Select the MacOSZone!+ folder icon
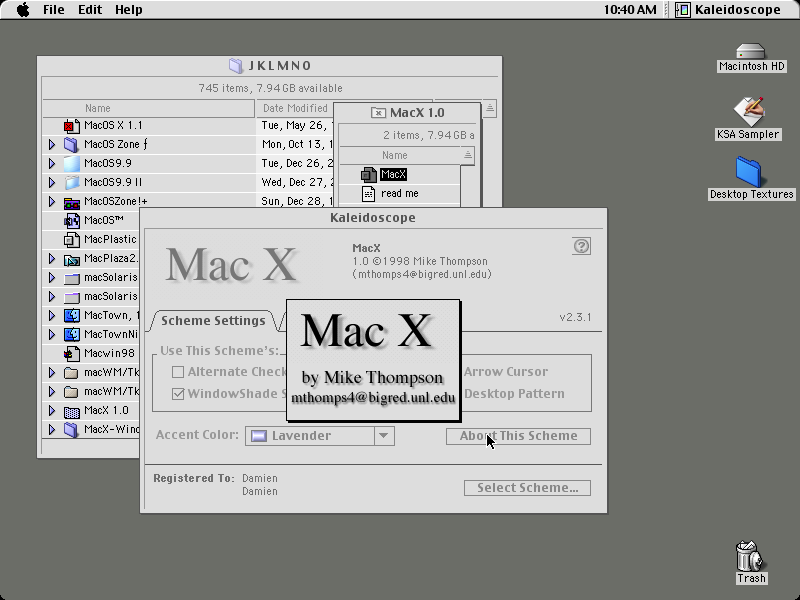Screen dimensions: 800x600 click(x=71, y=202)
